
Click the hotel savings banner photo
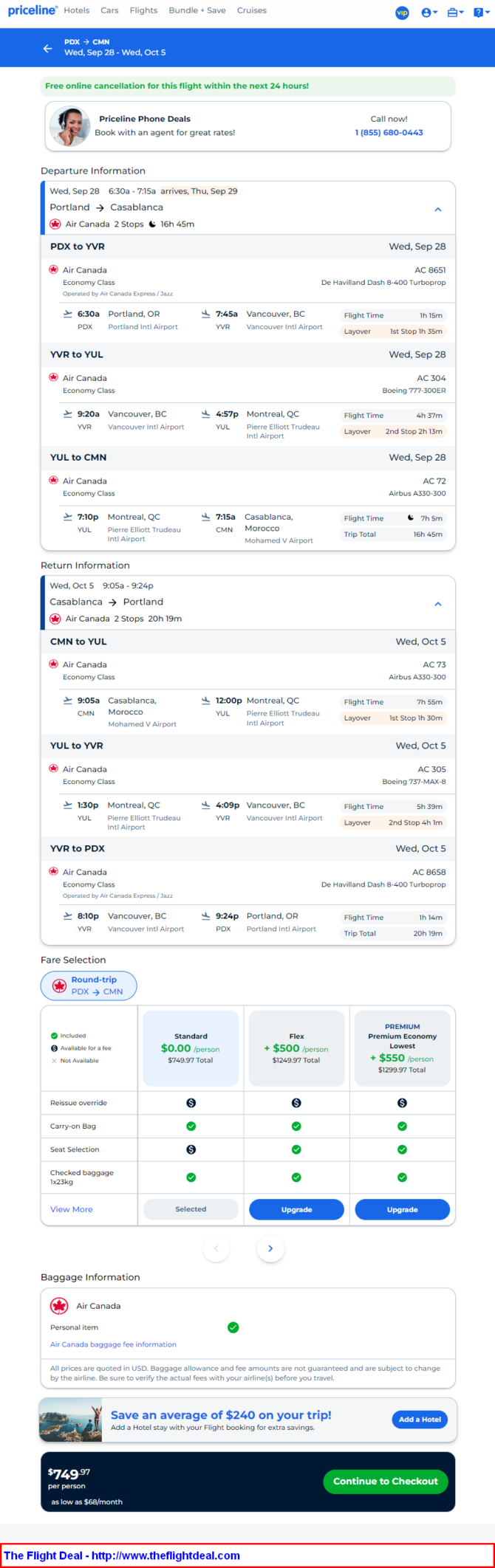[71, 1420]
